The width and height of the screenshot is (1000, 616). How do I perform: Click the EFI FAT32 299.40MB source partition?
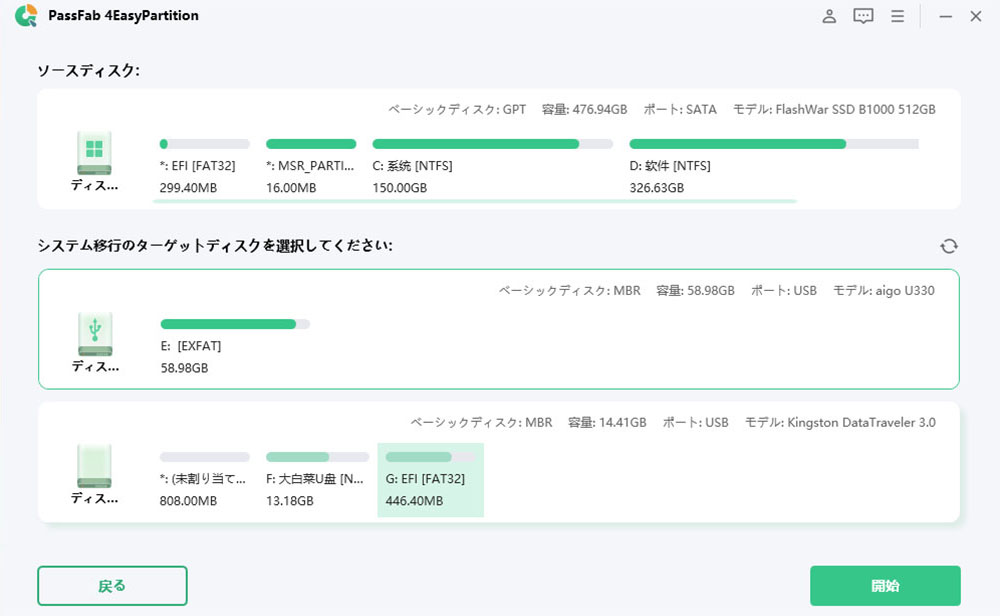204,166
